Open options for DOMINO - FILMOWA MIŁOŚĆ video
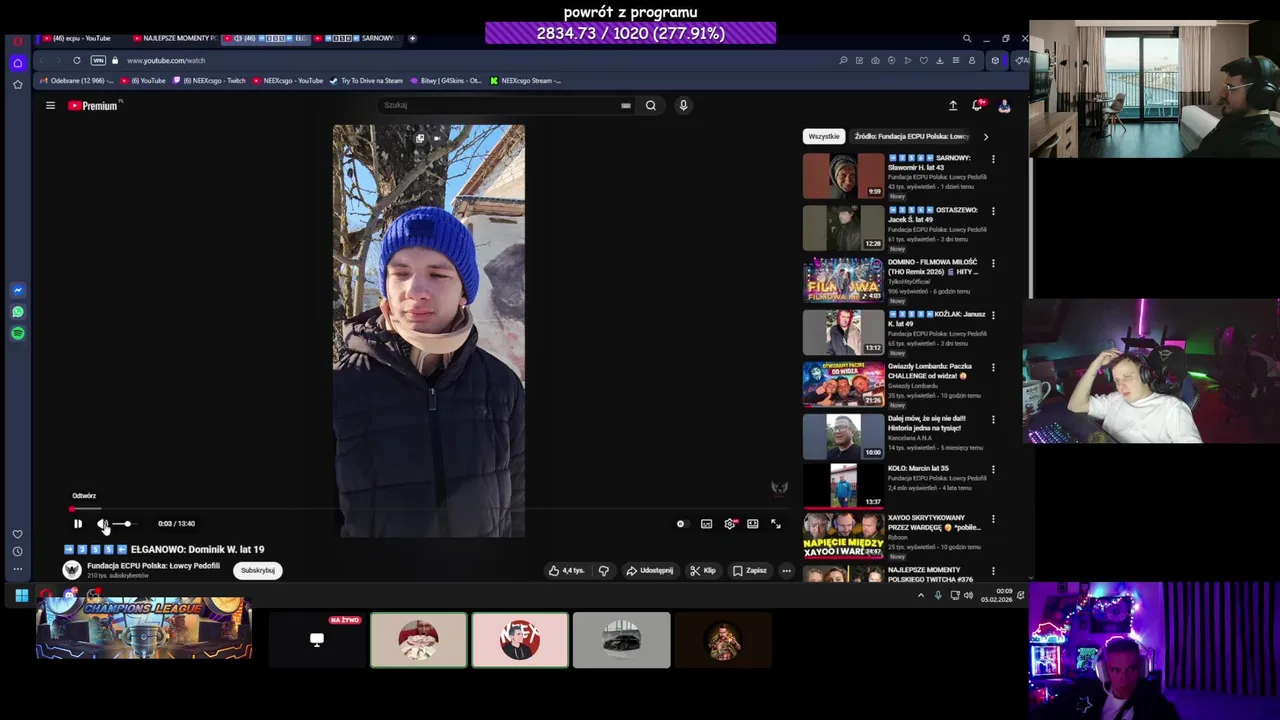The width and height of the screenshot is (1280, 720). click(993, 263)
